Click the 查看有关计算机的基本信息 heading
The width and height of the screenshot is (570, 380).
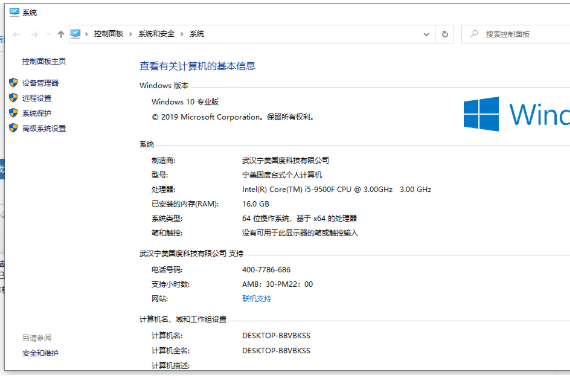[197, 66]
